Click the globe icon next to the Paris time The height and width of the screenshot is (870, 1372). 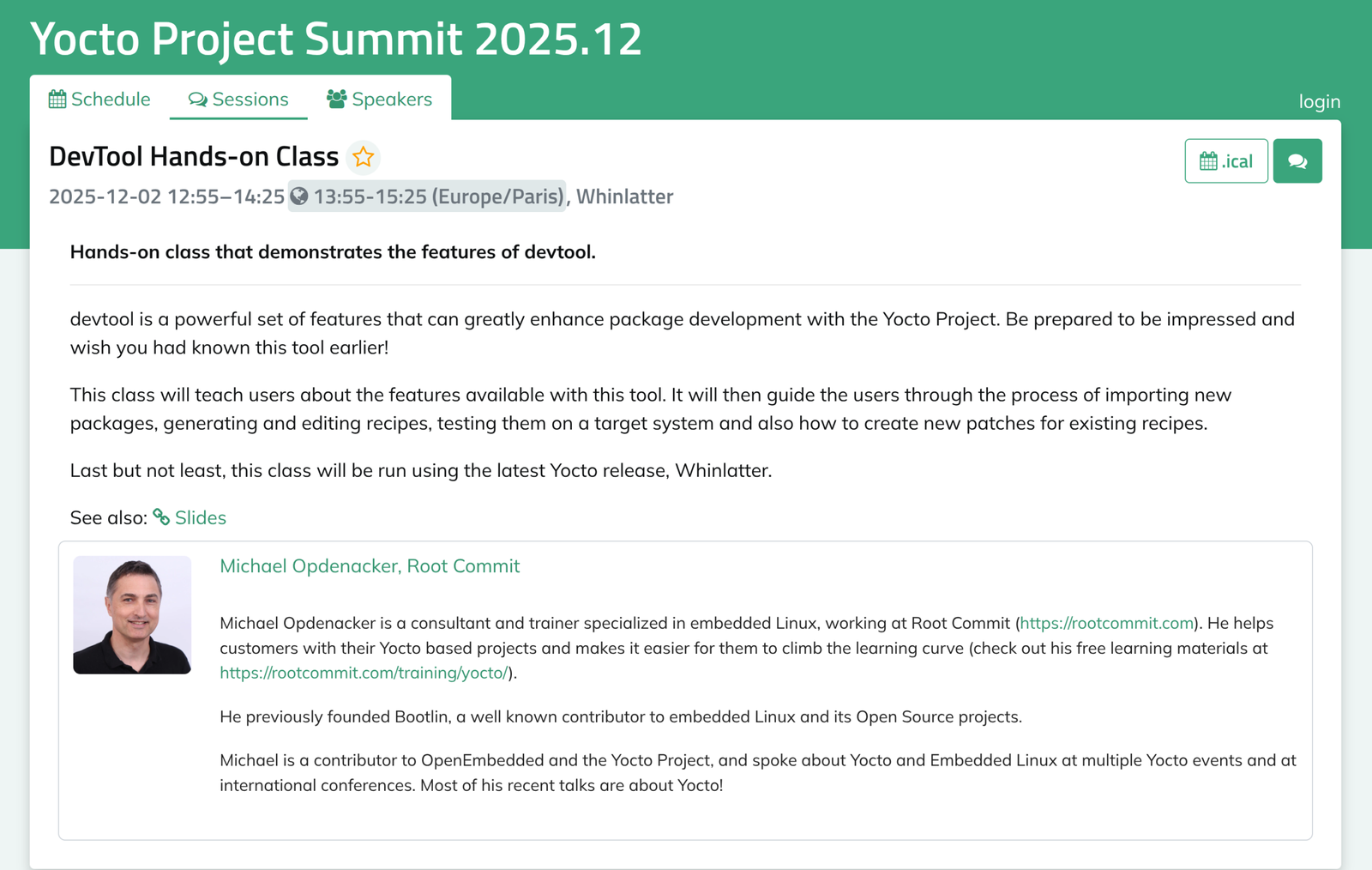pyautogui.click(x=299, y=196)
